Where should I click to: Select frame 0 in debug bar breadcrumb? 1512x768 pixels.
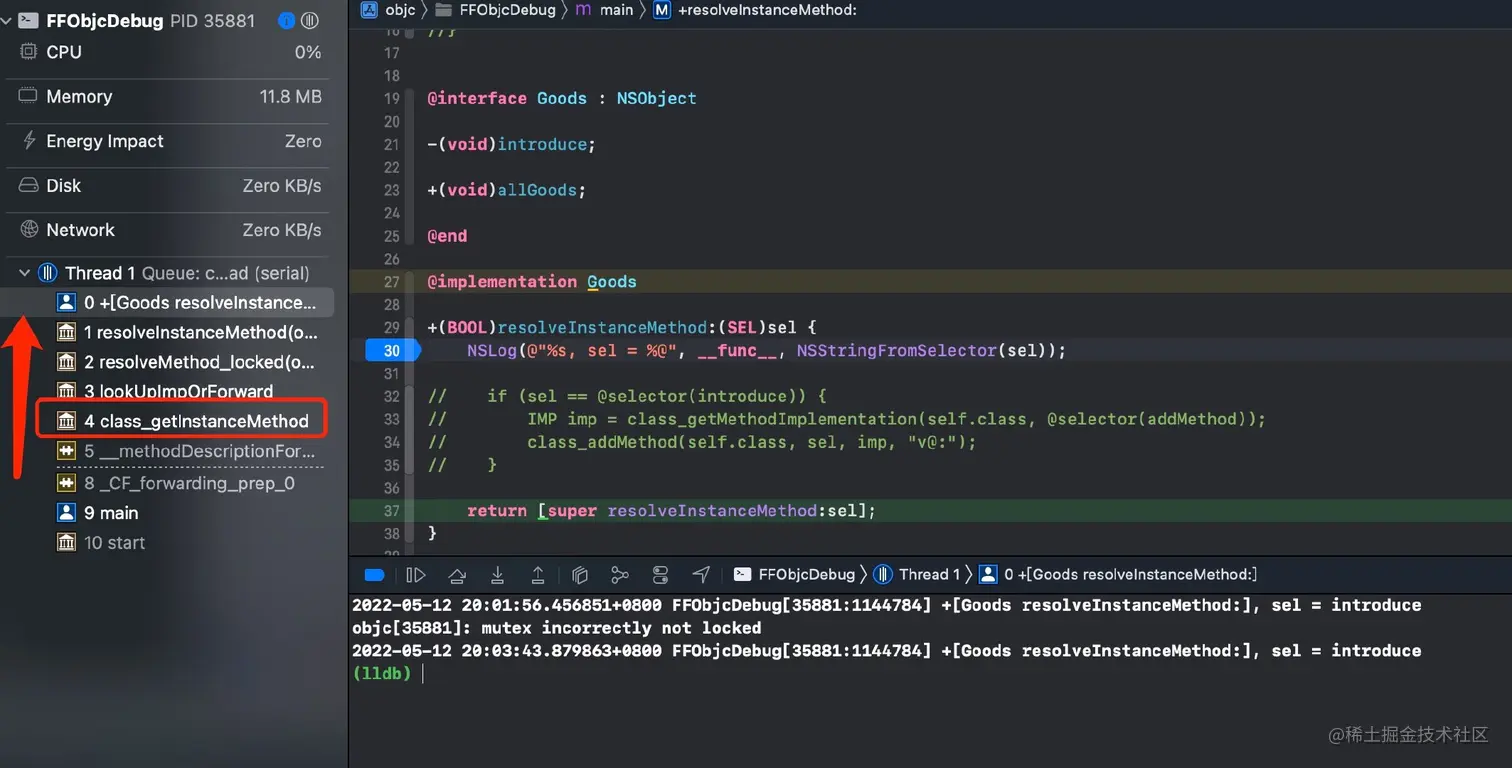click(1118, 575)
